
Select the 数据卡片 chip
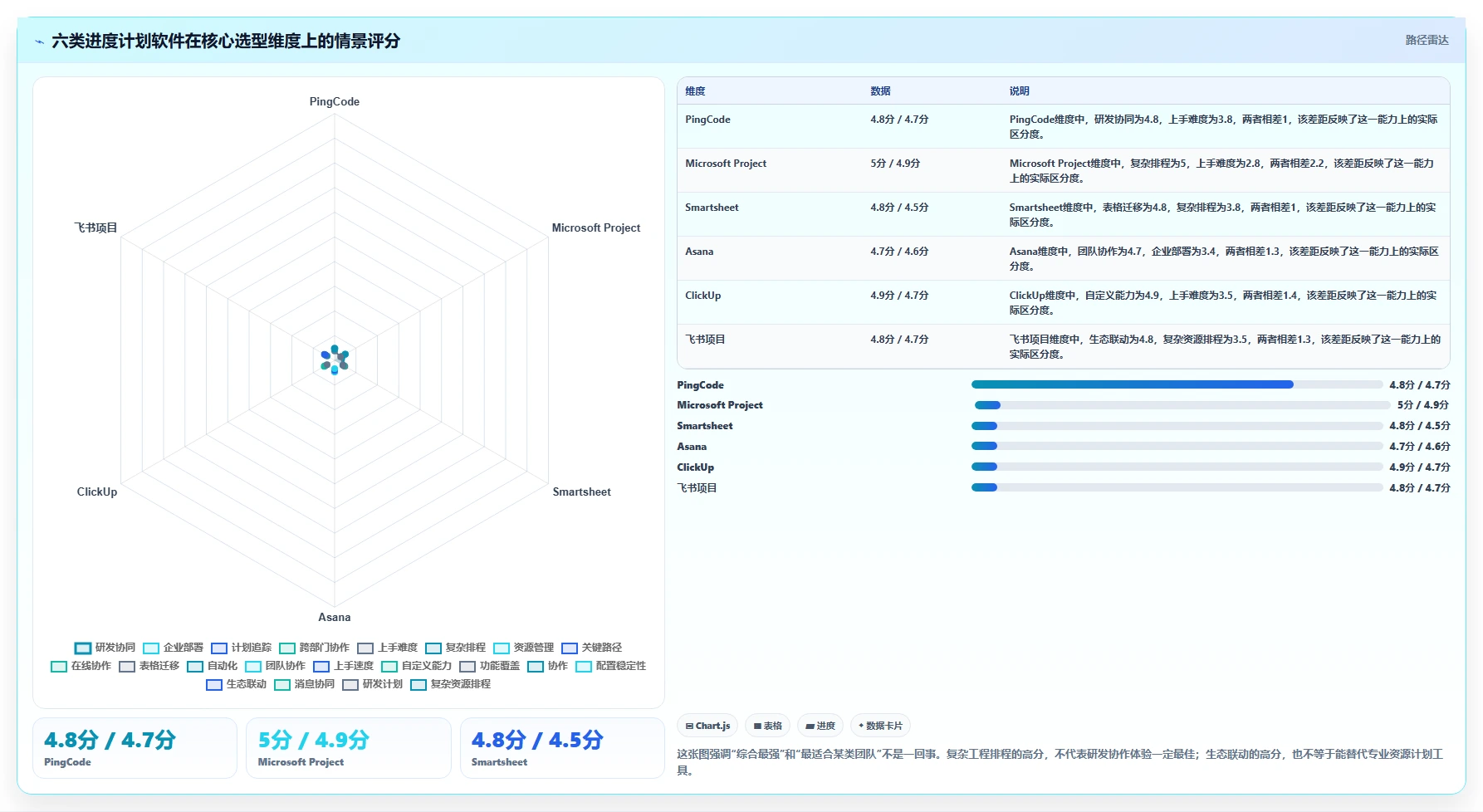880,726
